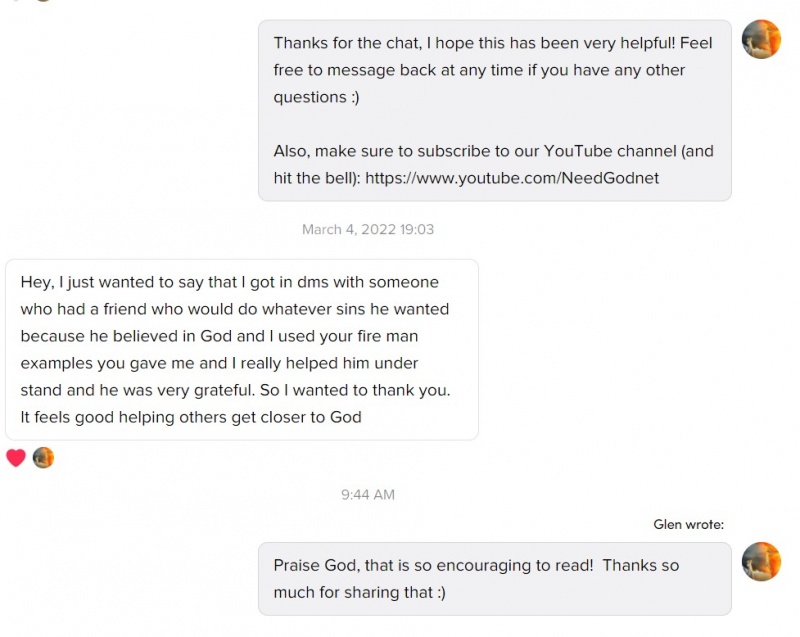Click the "It feels good helping others" line
The image size is (800, 637).
point(190,417)
